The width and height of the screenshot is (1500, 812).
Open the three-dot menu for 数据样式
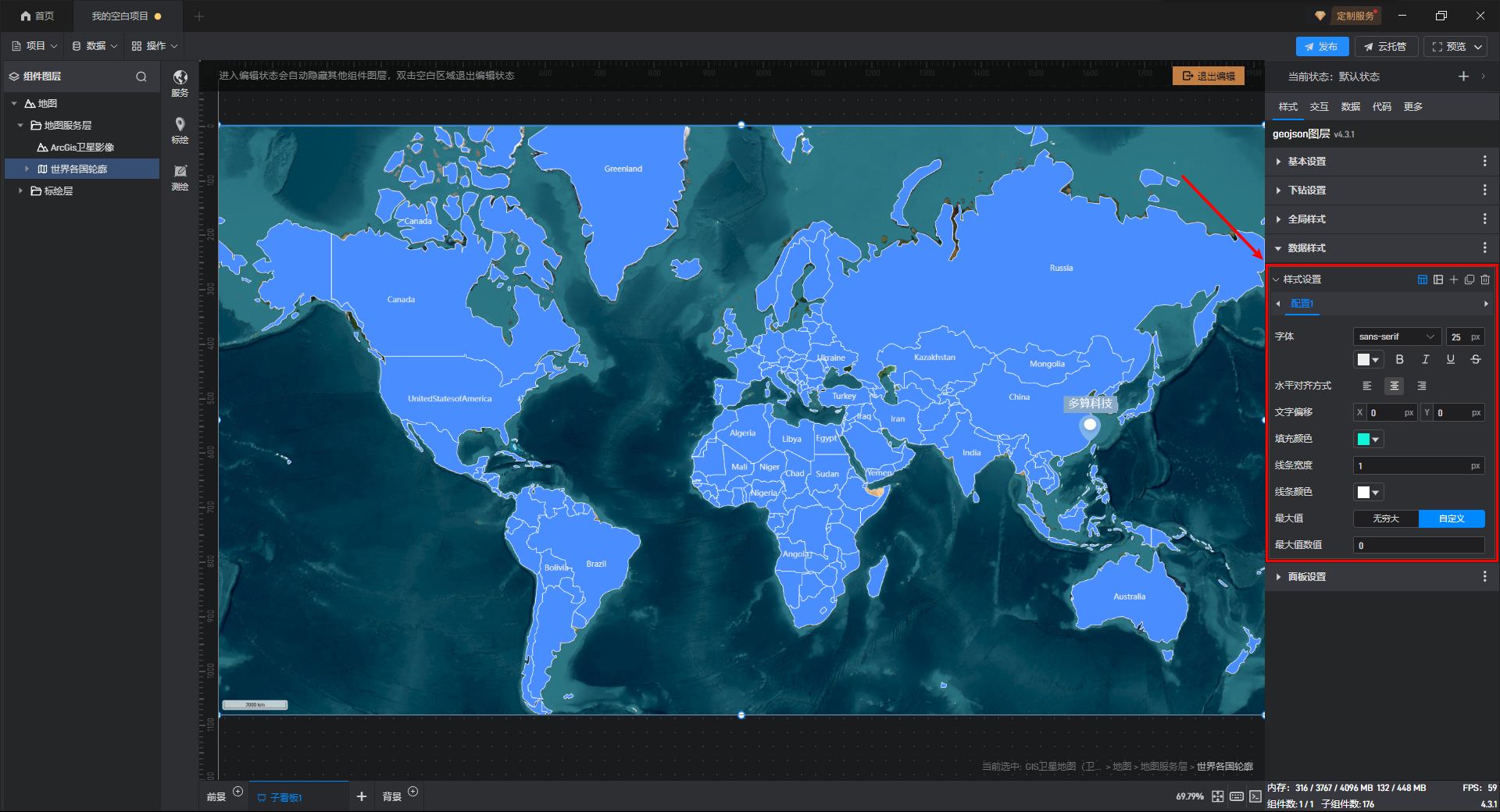pos(1484,248)
